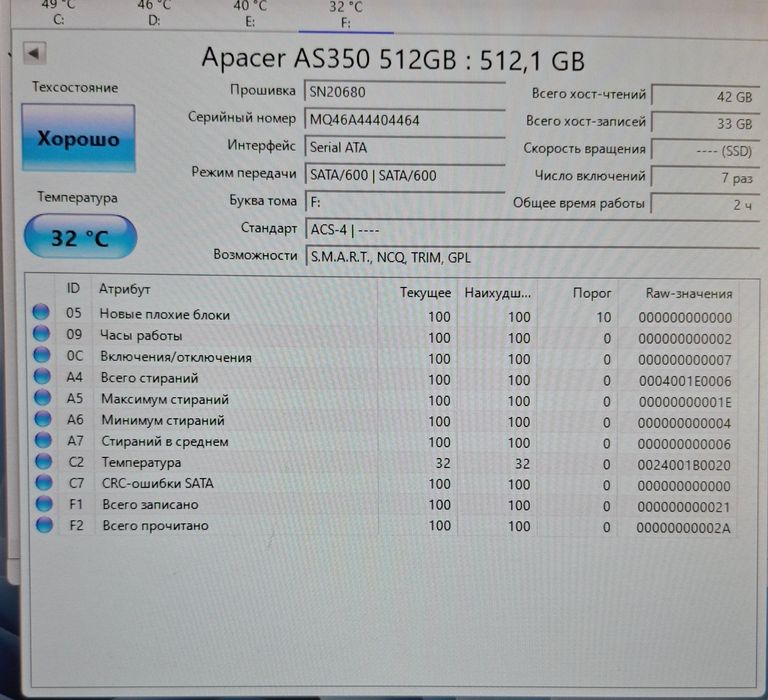Click attribute ID C7
This screenshot has height=700, width=768.
[76, 483]
